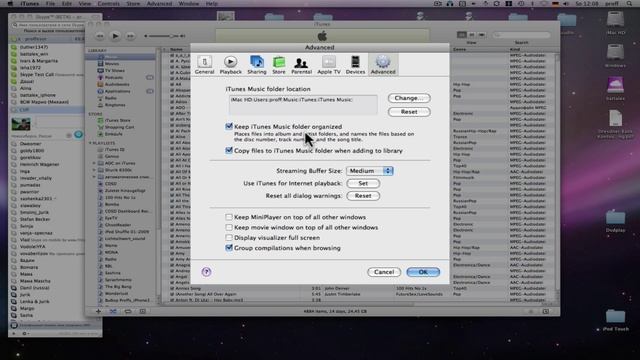Open the Controls menu
Screen dimensions: 640x360
click(109, 4)
